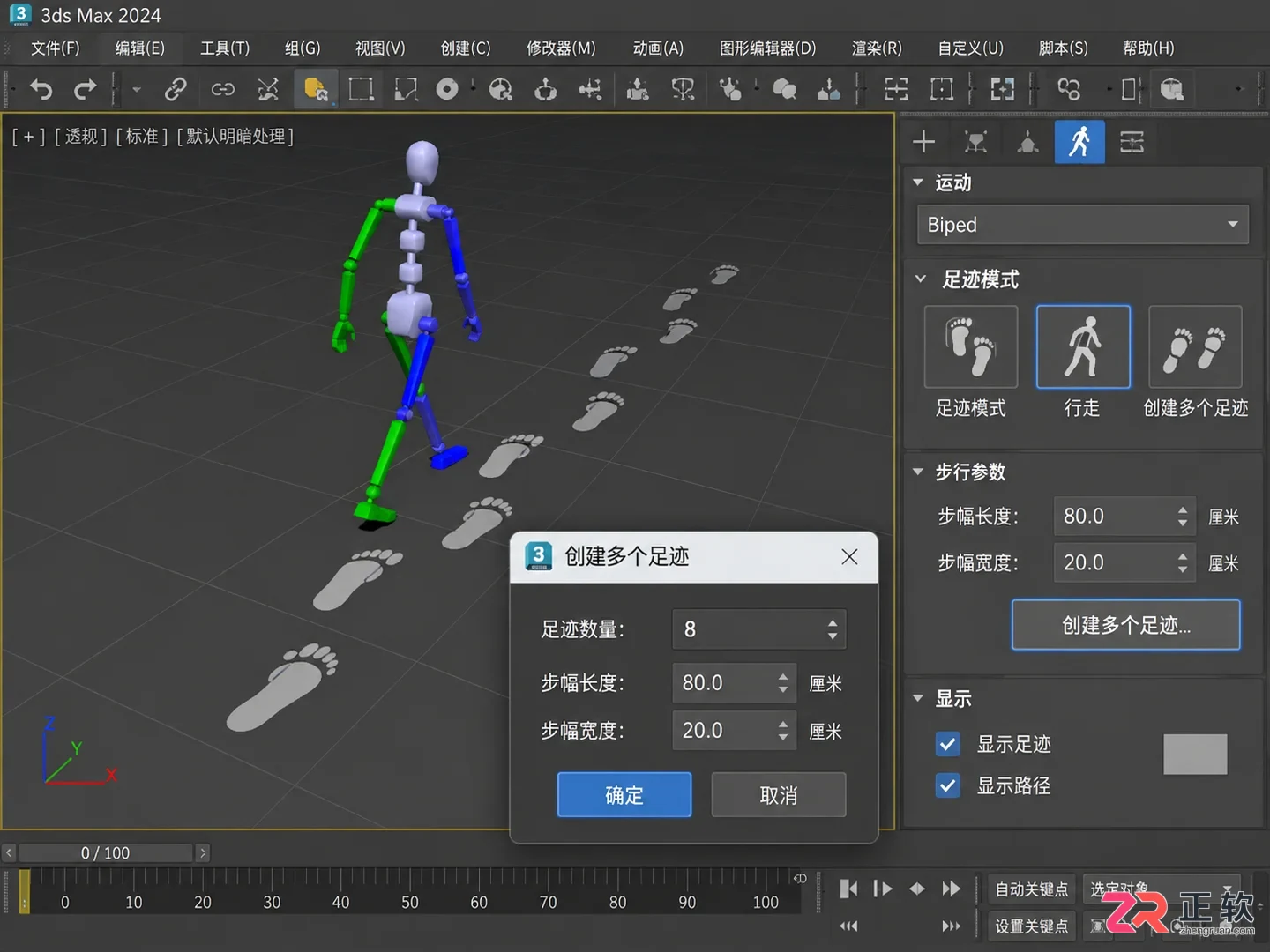This screenshot has width=1270, height=952.
Task: Uncheck the 显示足迹 checkbox
Action: coord(947,744)
